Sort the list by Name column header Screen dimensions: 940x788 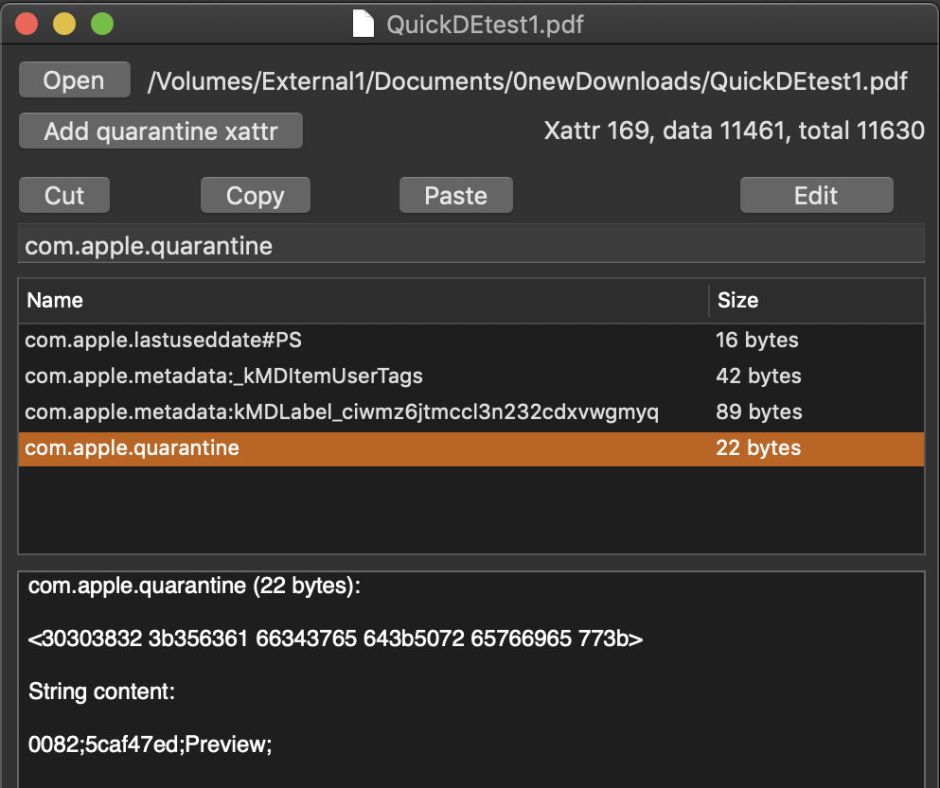362,300
